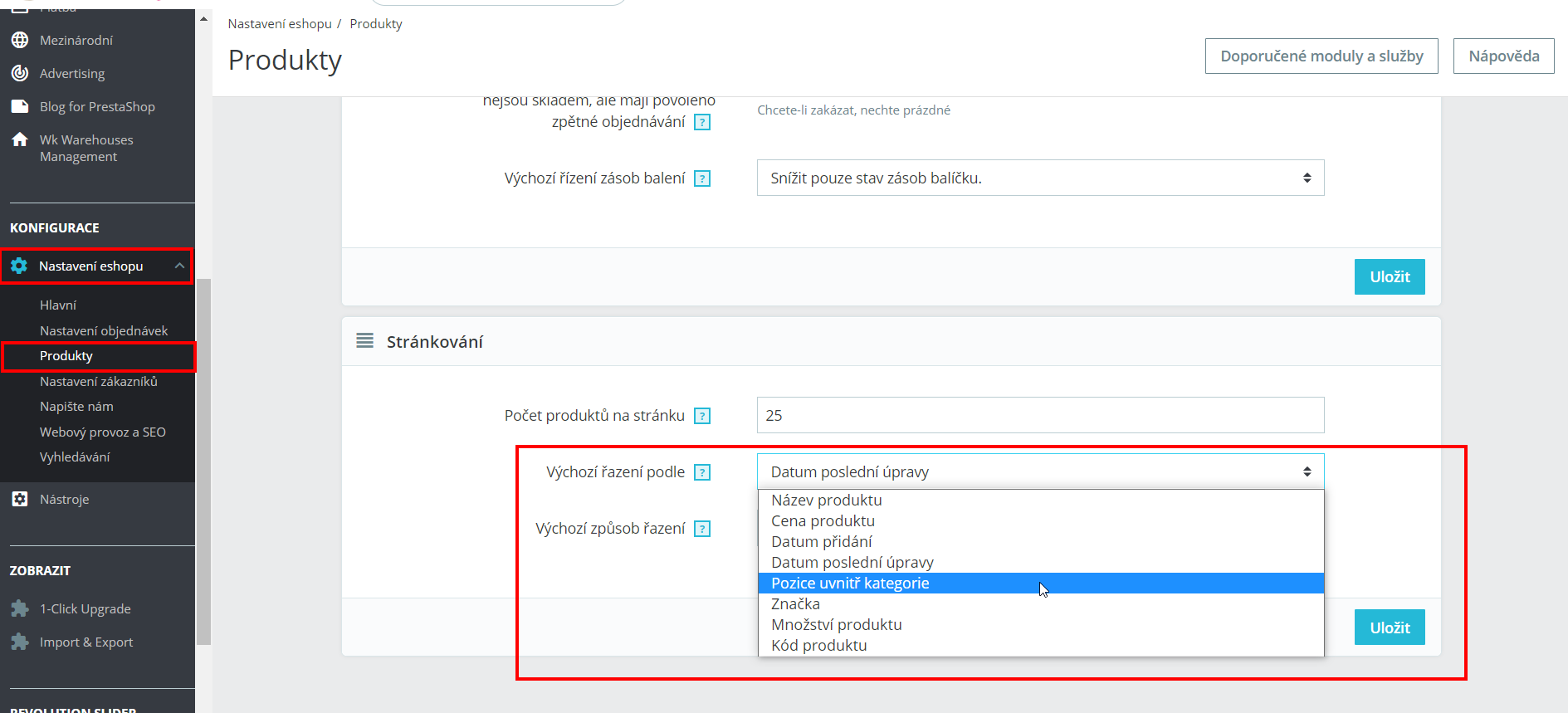Select Název produktu sorting option
The height and width of the screenshot is (713, 1568).
(x=1041, y=500)
